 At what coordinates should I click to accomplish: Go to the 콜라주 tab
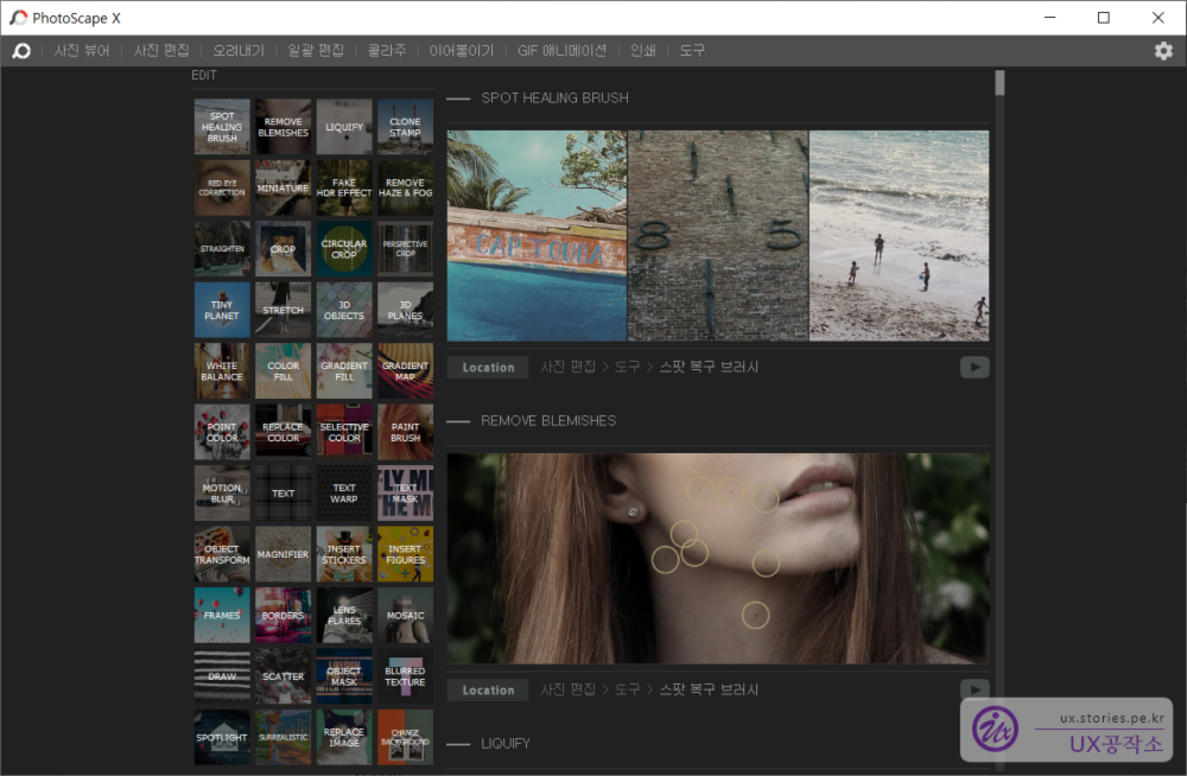[386, 51]
